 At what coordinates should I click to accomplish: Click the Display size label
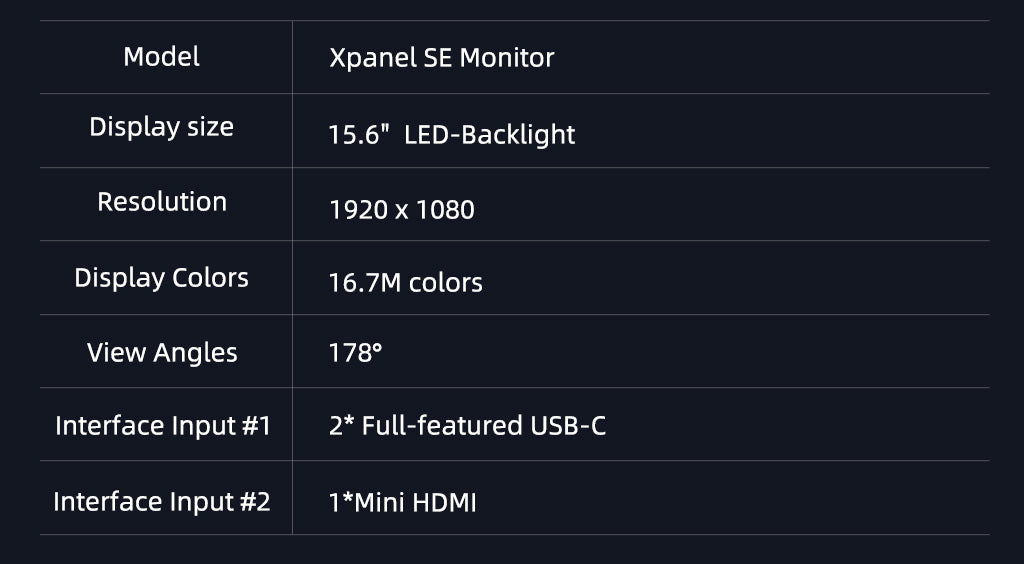pos(161,127)
